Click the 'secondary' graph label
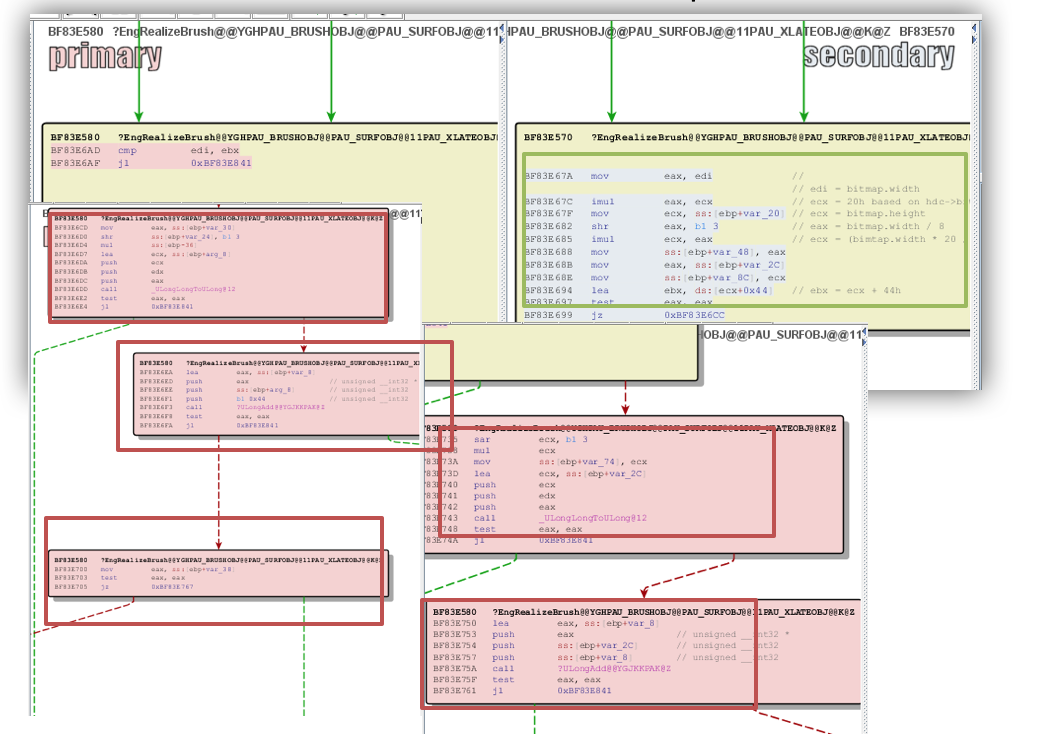This screenshot has height=752, width=1058. click(x=878, y=56)
